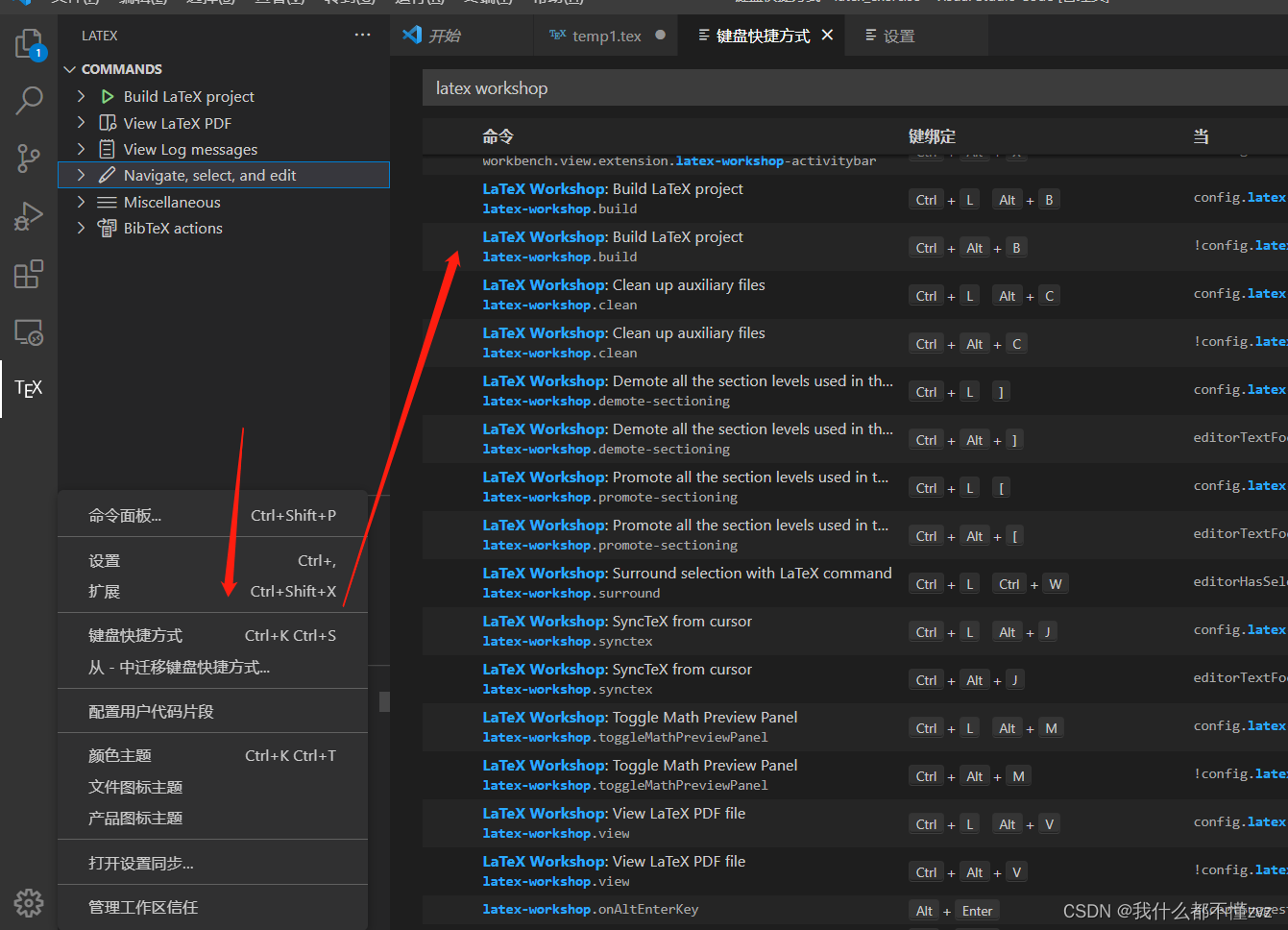Click the Miscellaneous list icon
The image size is (1288, 930).
point(108,202)
